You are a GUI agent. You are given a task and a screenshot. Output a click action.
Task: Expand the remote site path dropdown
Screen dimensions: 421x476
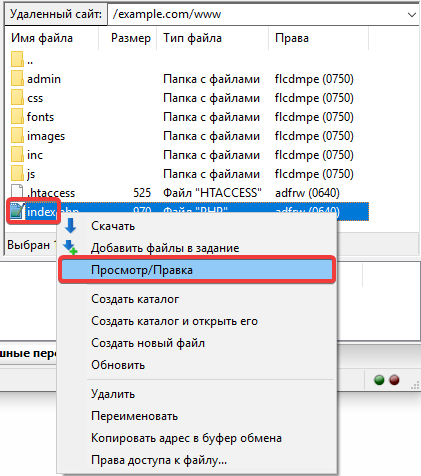pos(412,15)
